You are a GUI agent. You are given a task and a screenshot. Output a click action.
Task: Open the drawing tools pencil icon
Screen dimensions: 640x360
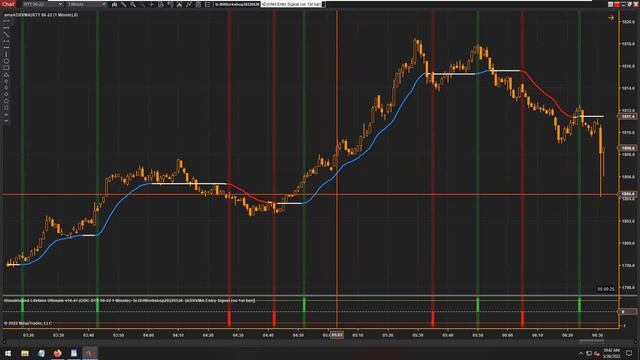[x=124, y=4]
